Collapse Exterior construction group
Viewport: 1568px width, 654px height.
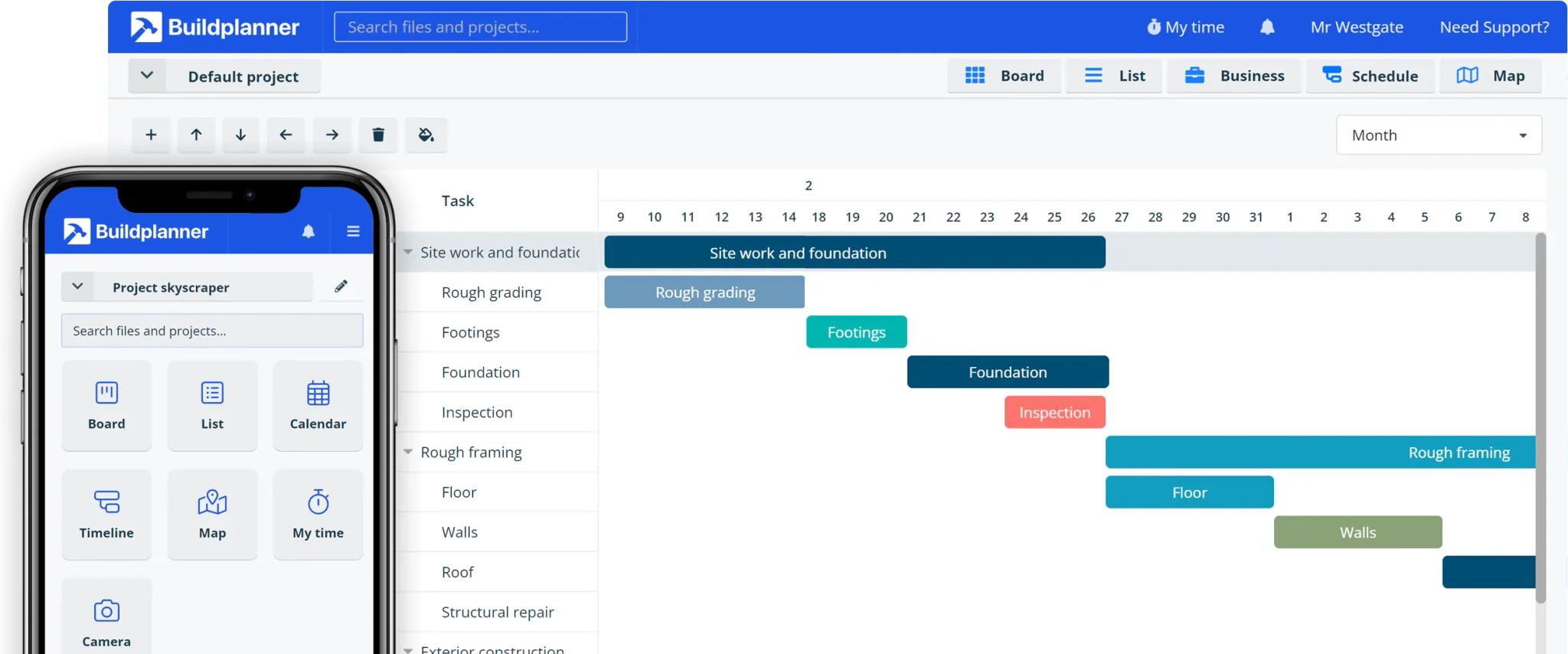coord(408,649)
